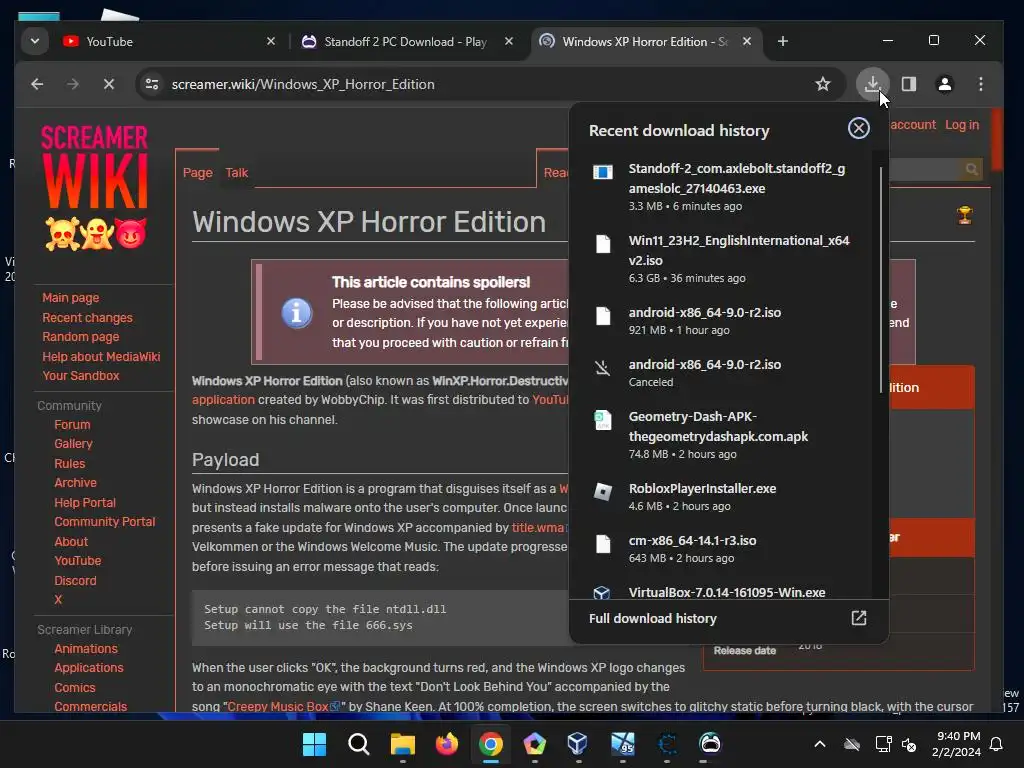Open VirtualBox from the taskbar
1024x768 pixels.
coord(578,744)
